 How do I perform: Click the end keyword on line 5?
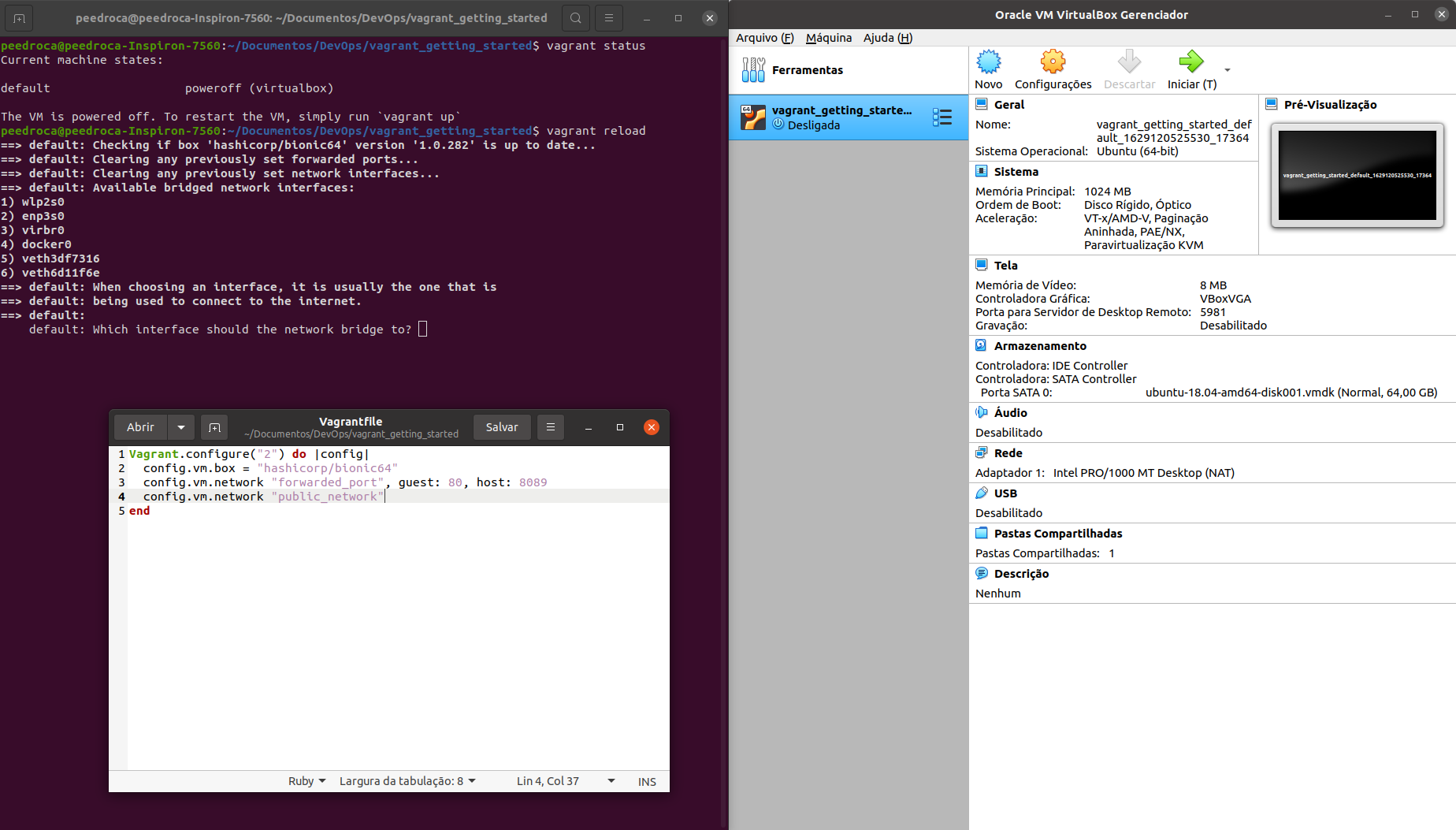(x=139, y=511)
